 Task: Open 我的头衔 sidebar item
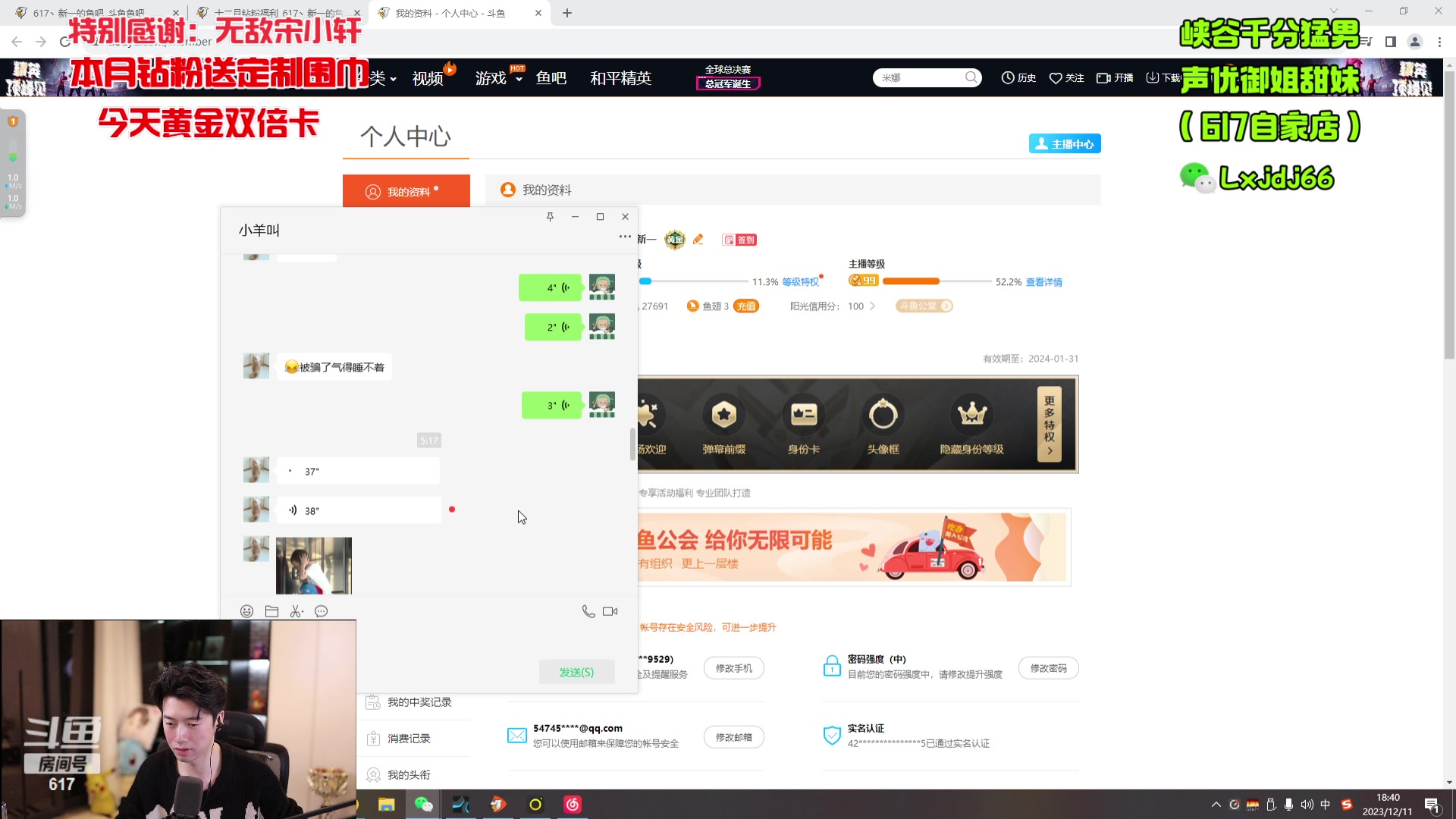(x=409, y=775)
